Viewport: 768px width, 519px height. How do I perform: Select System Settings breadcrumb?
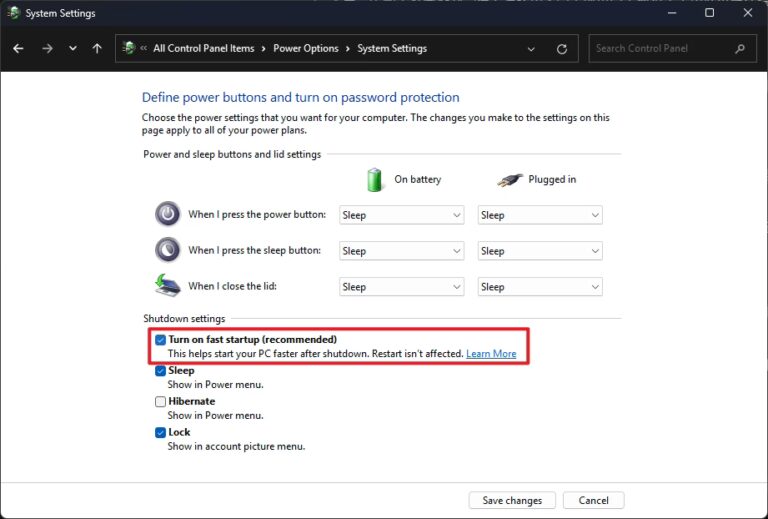point(392,48)
